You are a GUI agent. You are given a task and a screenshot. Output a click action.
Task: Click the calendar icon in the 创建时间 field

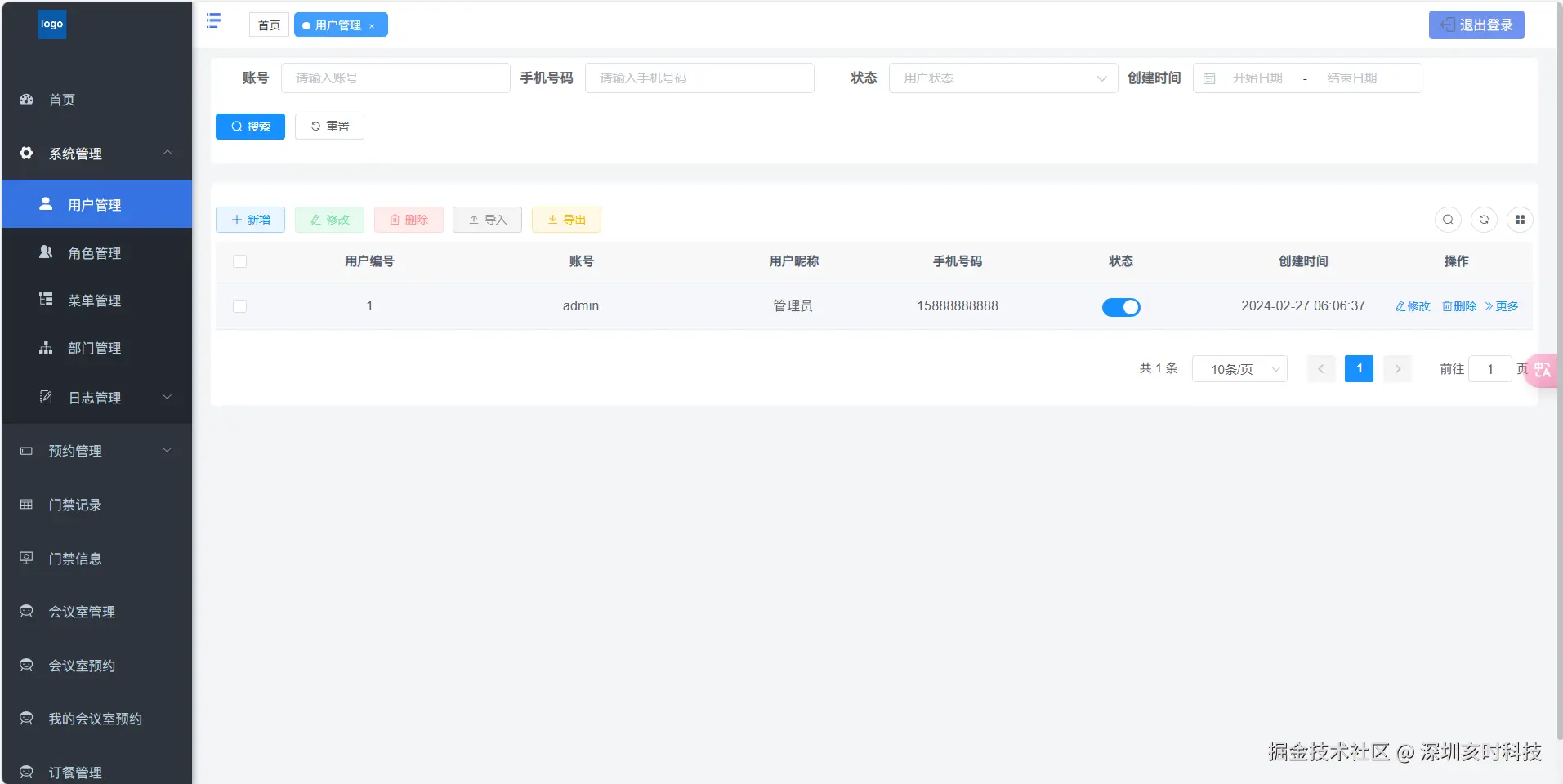click(x=1209, y=78)
